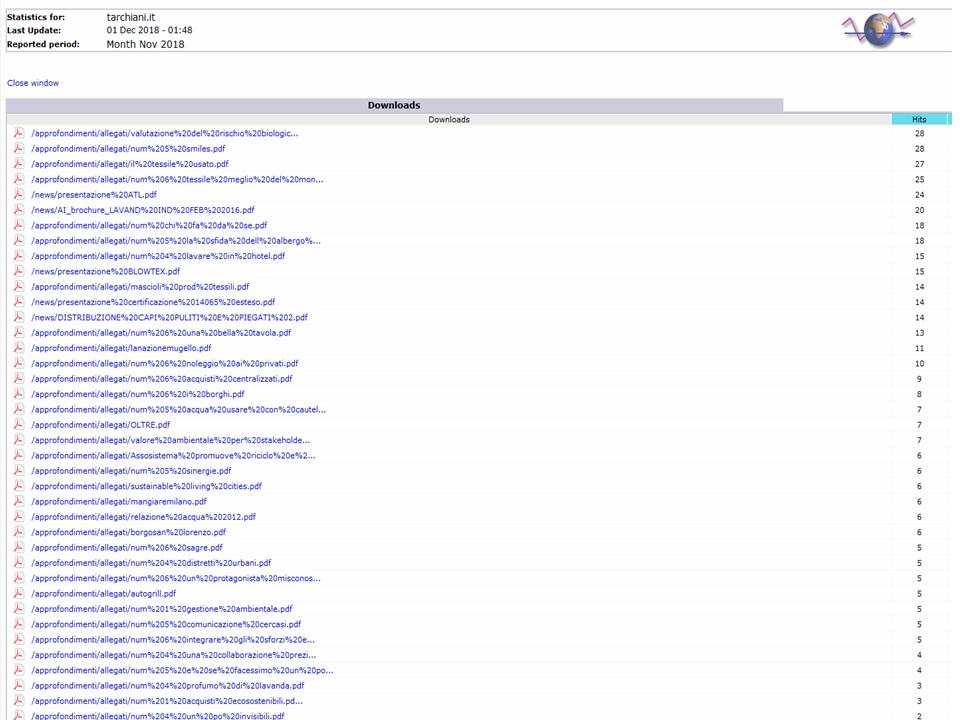This screenshot has height=720, width=960.
Task: Click PDF icon next to presentazione ATL.pdf
Action: coord(18,194)
